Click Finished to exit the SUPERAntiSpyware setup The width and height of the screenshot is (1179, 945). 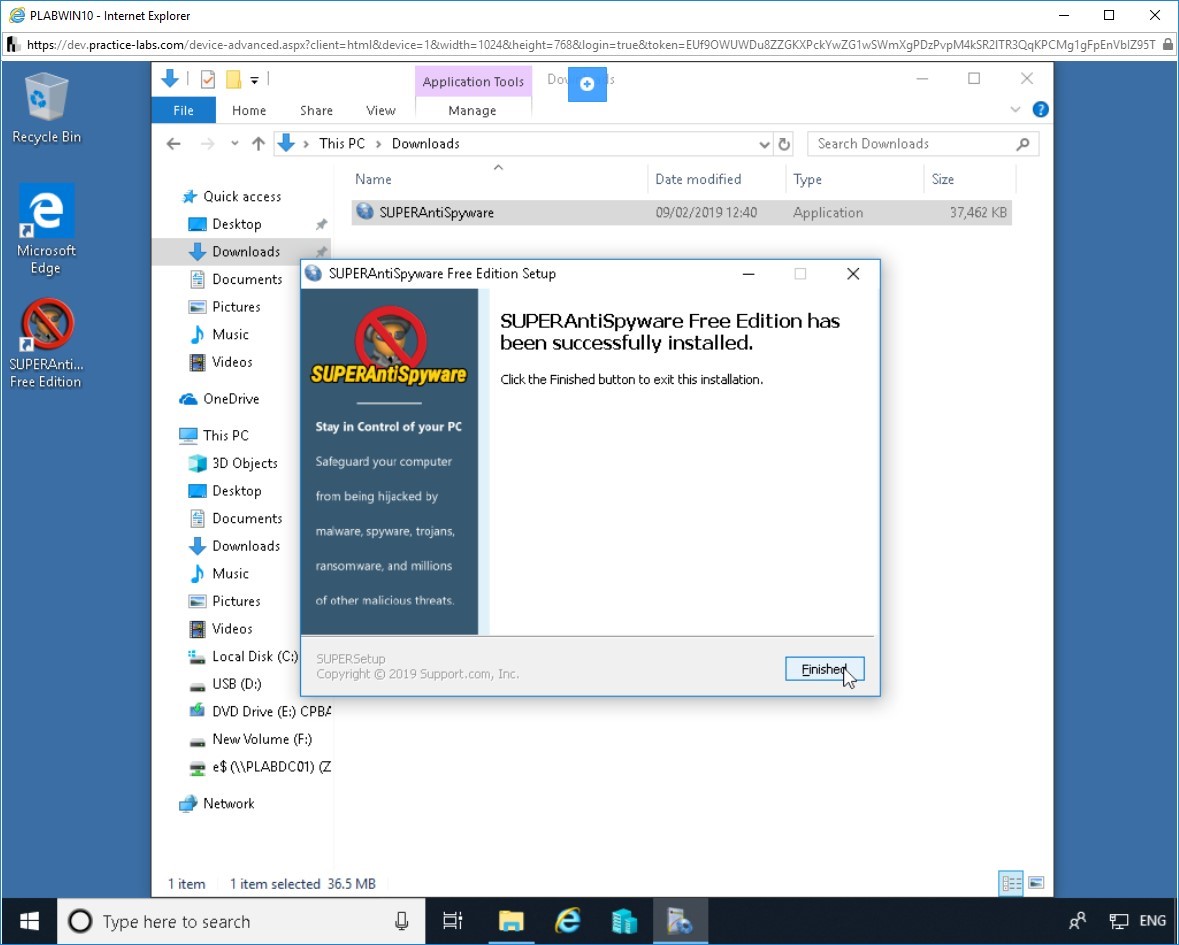coord(824,669)
